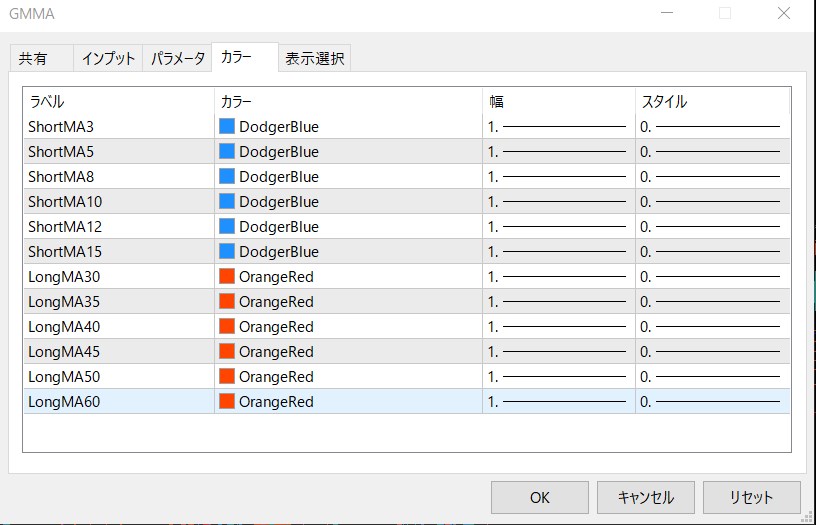This screenshot has height=525, width=816.
Task: Open the line style selector for ShortMA5
Action: (712, 151)
